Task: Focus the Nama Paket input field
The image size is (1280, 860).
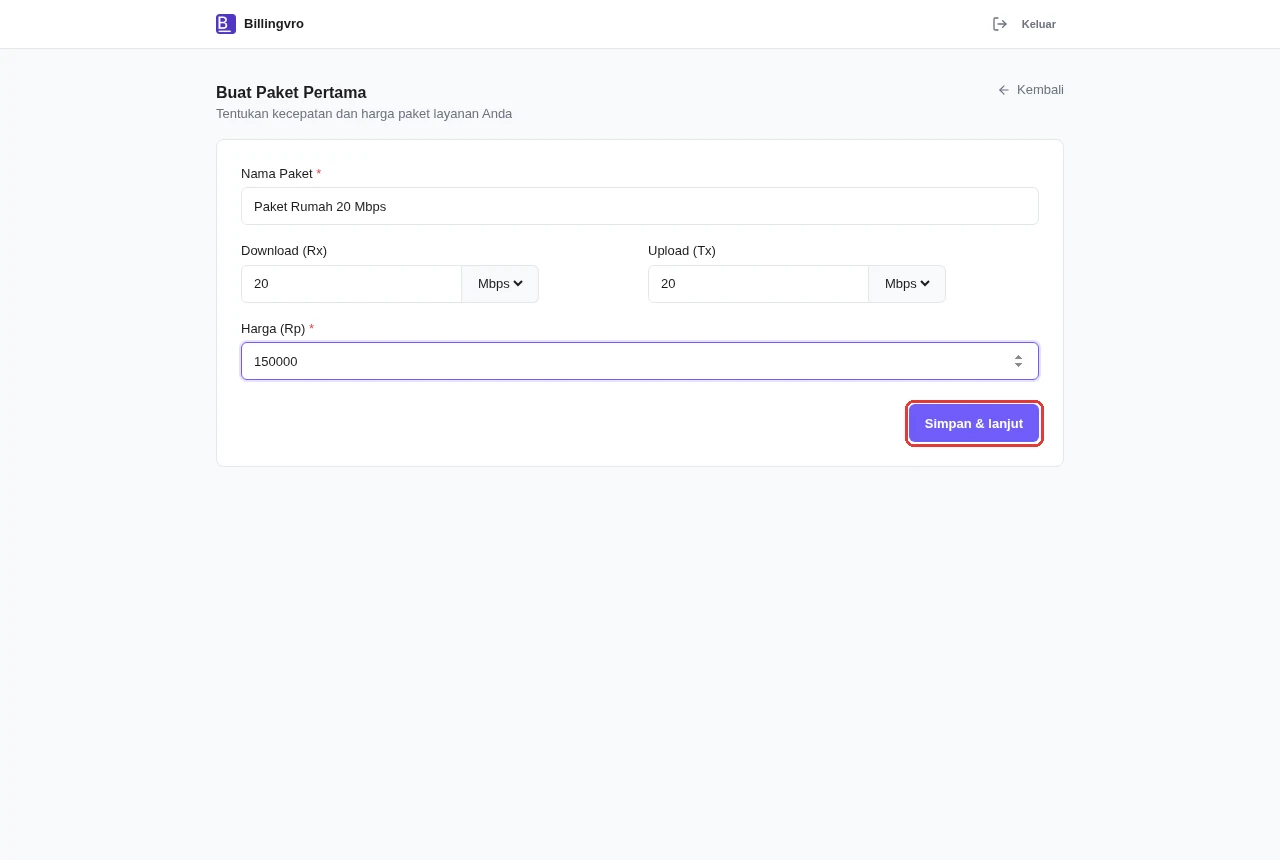Action: click(640, 206)
